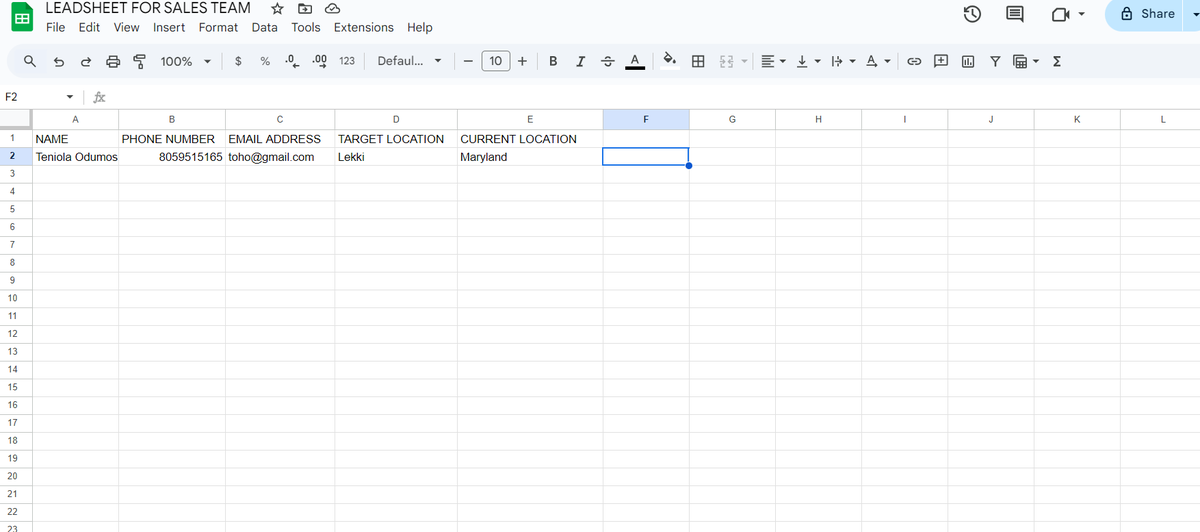Open the text color picker
Image resolution: width=1200 pixels, height=532 pixels.
634,61
